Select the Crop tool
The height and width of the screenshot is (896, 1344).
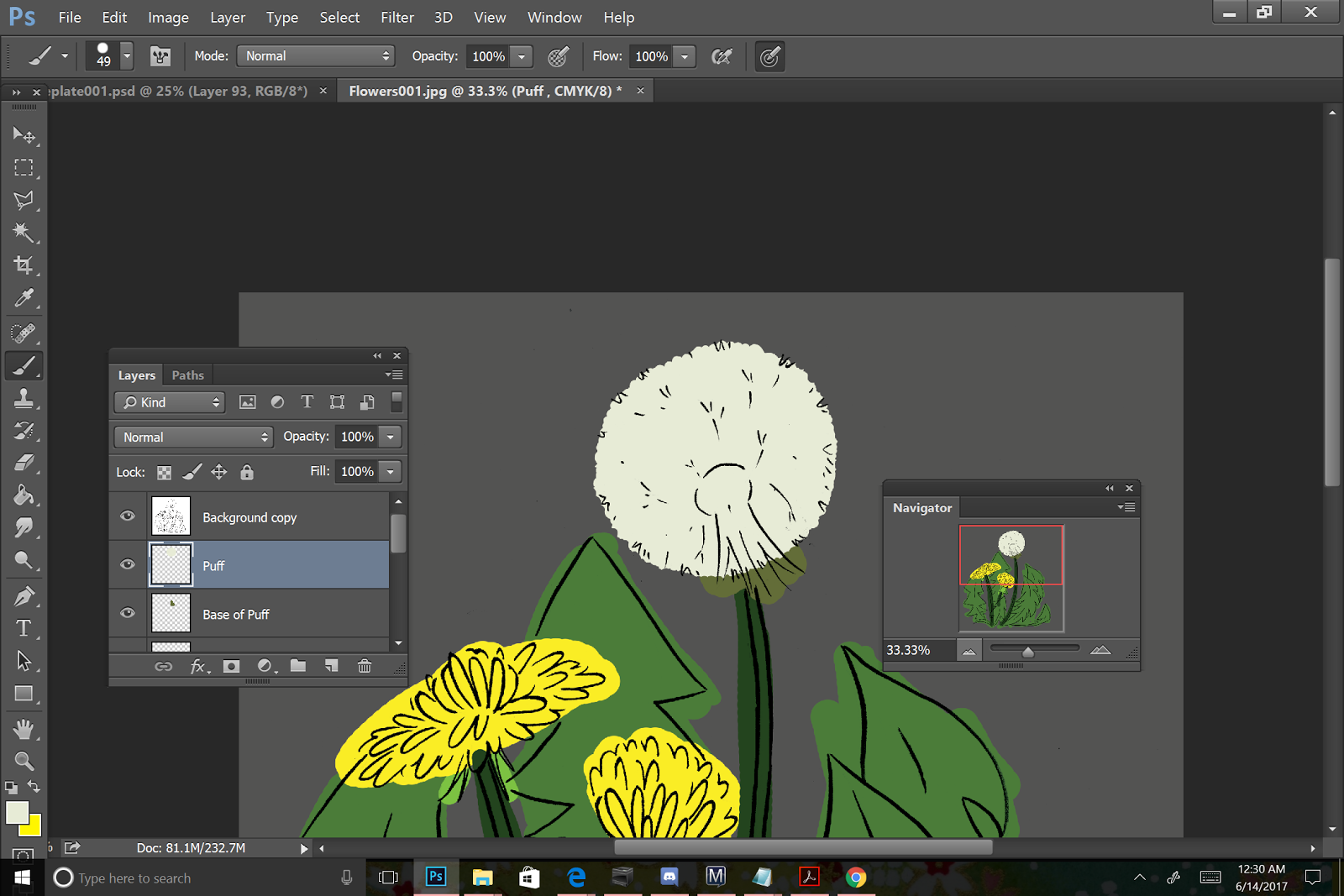(x=24, y=265)
